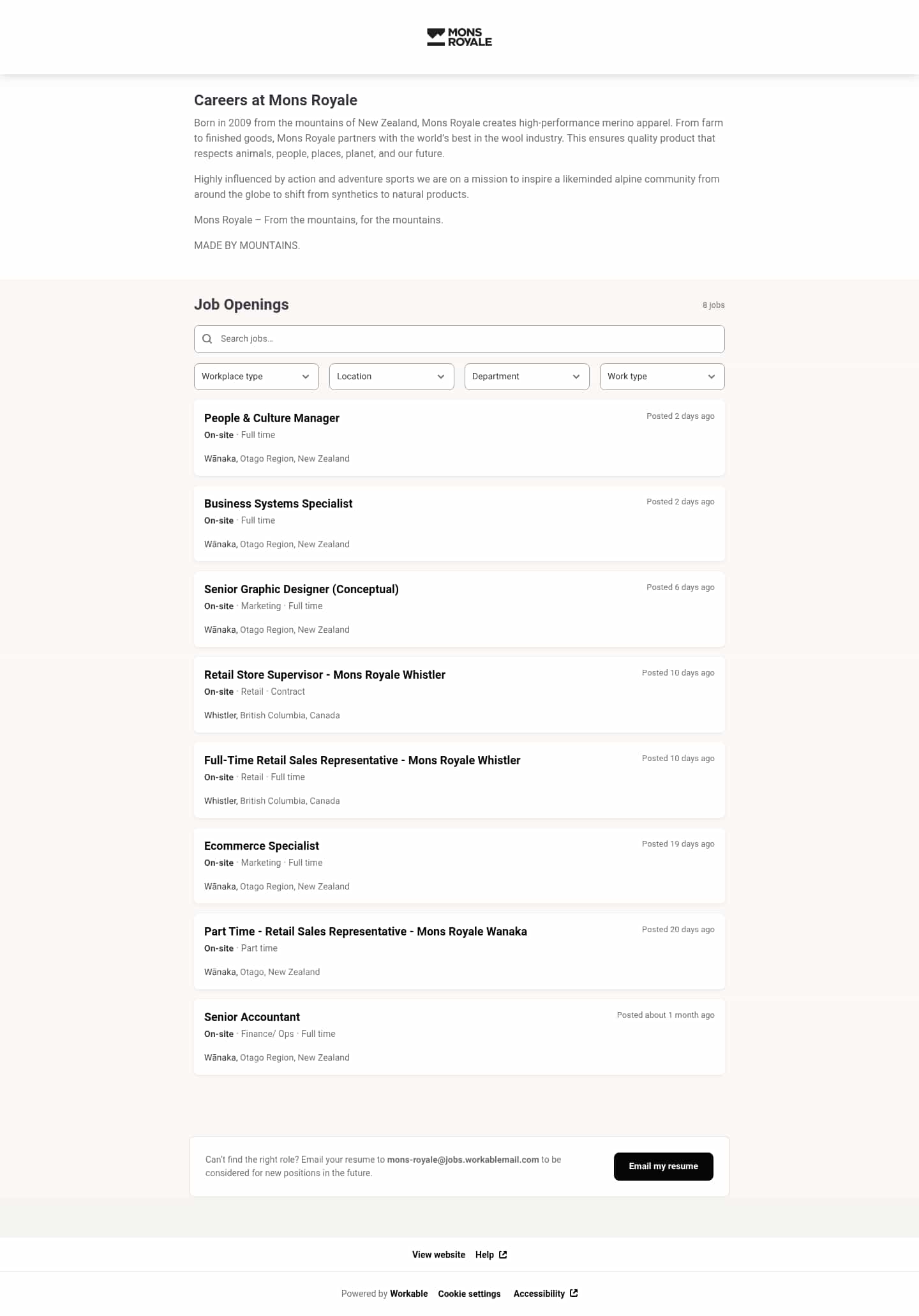Open the Location filter dropdown
The width and height of the screenshot is (919, 1316).
(x=392, y=377)
